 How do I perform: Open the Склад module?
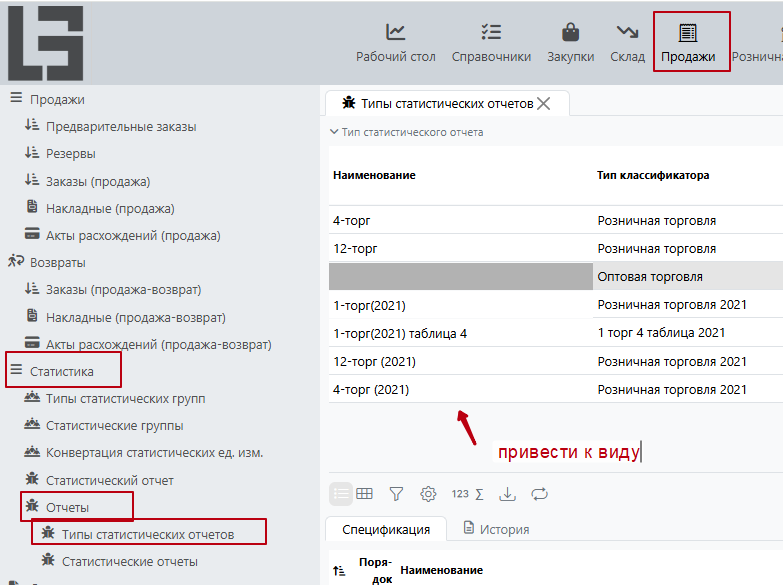pyautogui.click(x=627, y=41)
